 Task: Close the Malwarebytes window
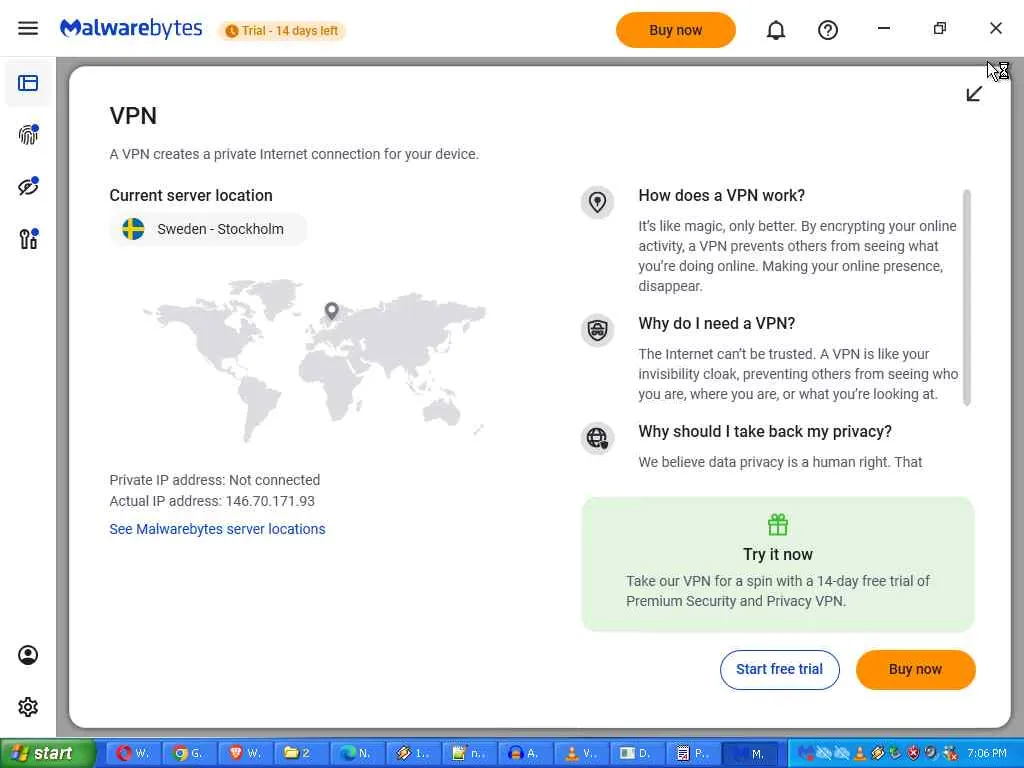tap(995, 29)
